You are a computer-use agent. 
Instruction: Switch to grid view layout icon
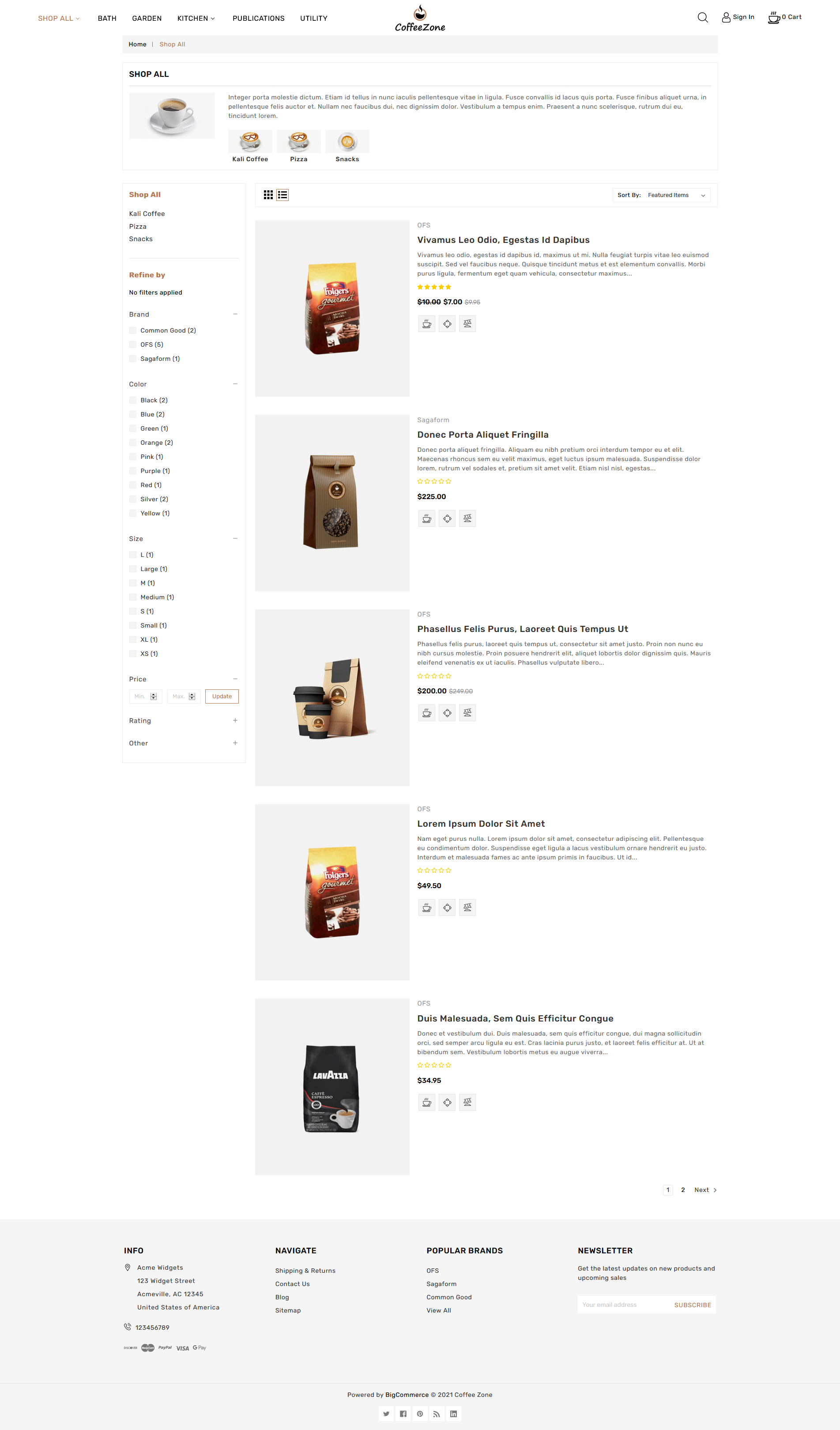click(268, 195)
